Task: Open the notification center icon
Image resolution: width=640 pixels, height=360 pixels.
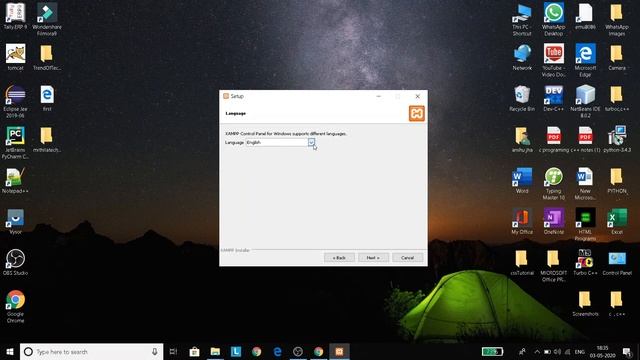Action: [627, 352]
